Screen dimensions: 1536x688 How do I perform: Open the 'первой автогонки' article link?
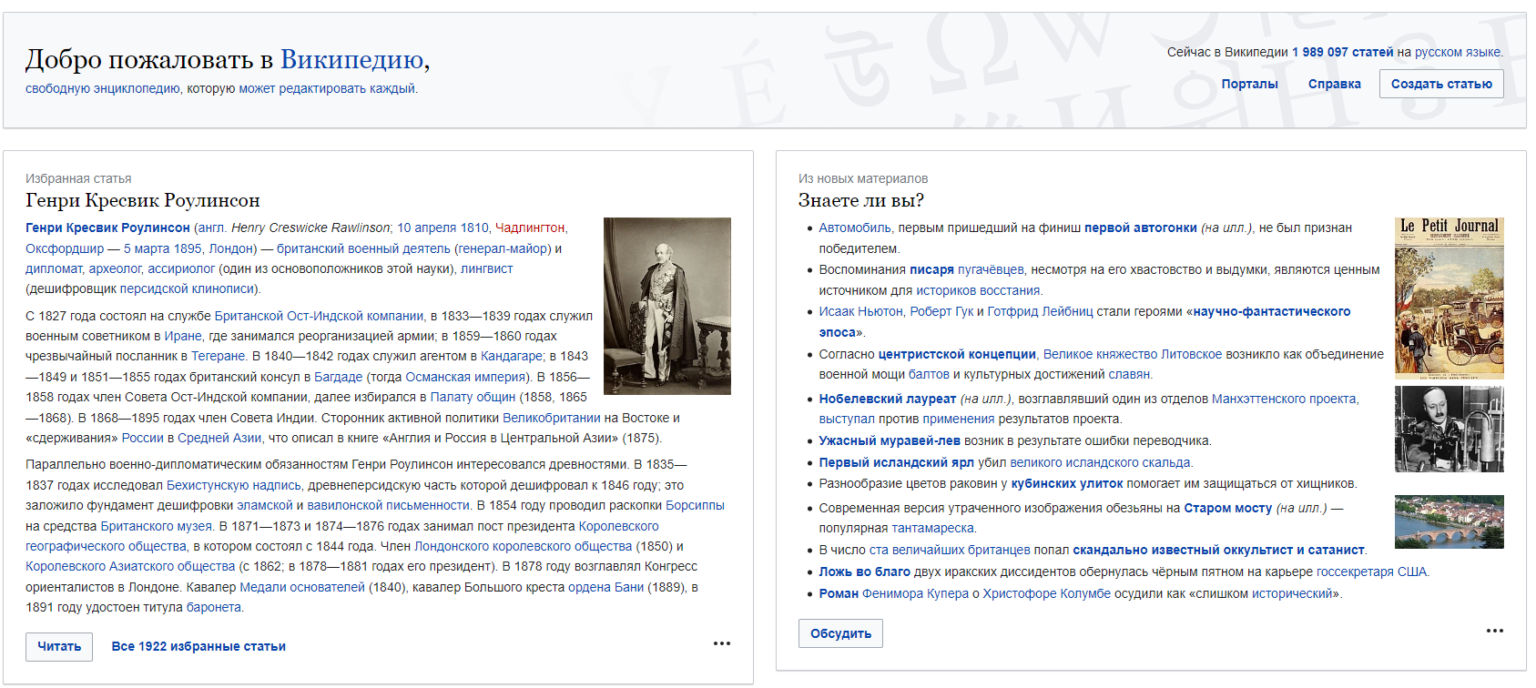(x=1140, y=228)
